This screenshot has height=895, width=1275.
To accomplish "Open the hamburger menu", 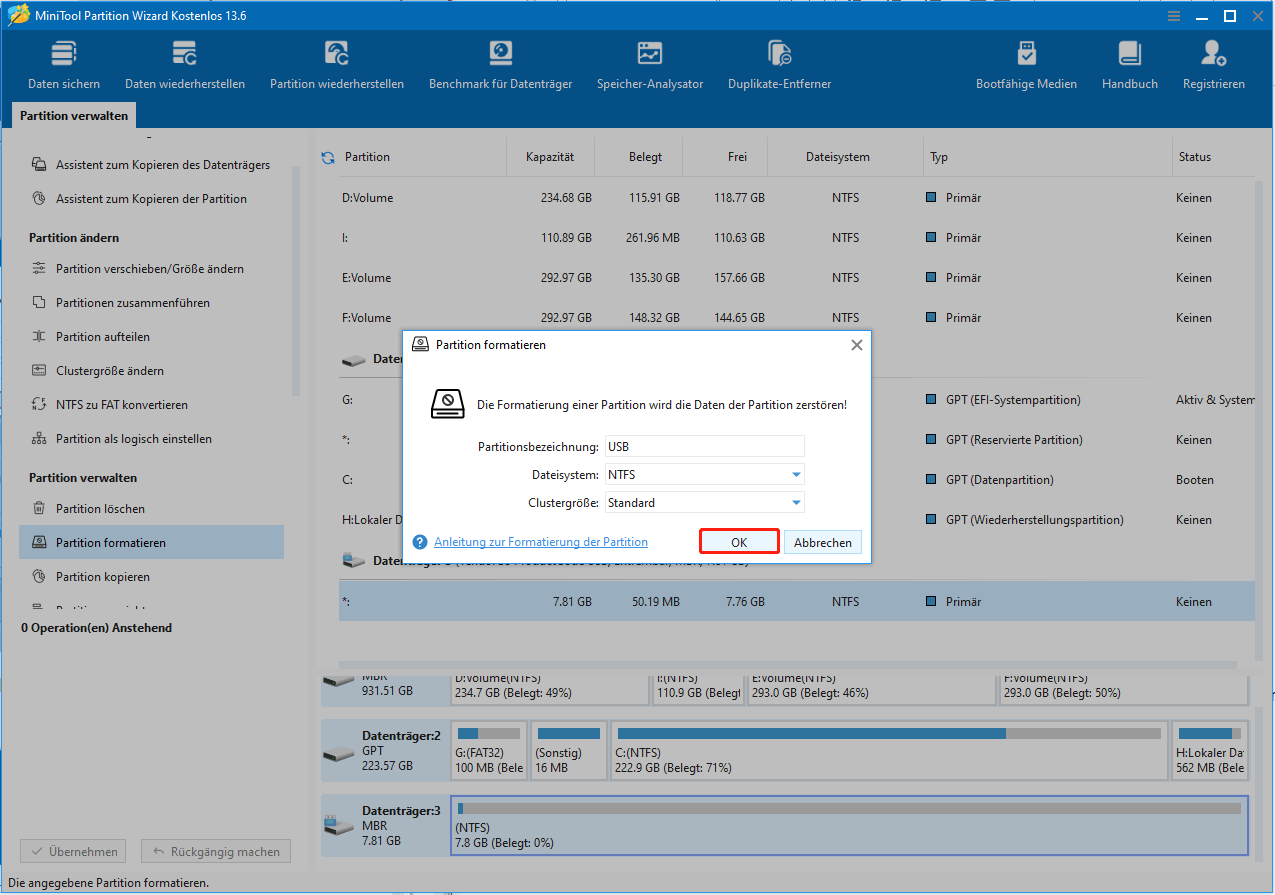I will point(1172,15).
